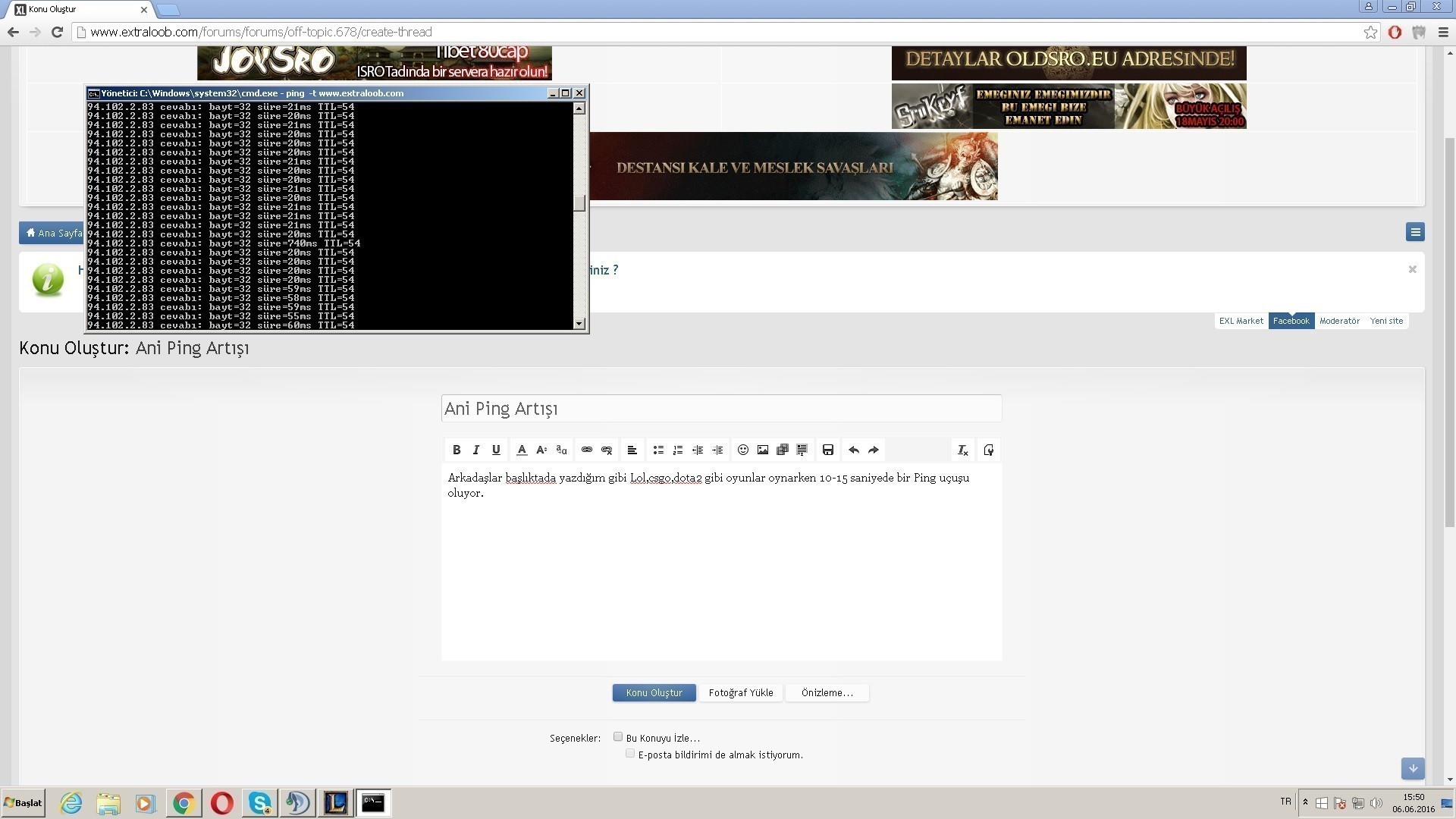
Task: Toggle underline formatting in editor
Action: (x=496, y=450)
